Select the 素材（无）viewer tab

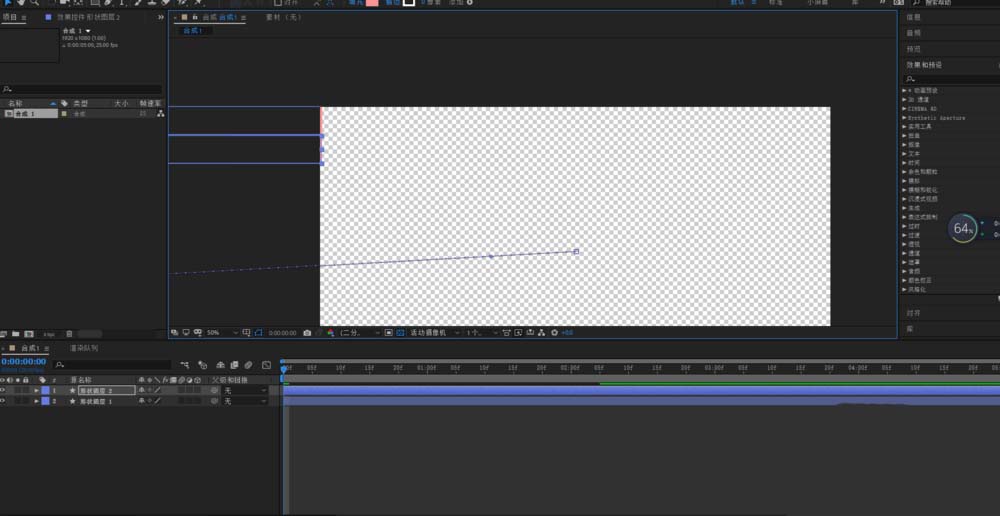tap(283, 17)
